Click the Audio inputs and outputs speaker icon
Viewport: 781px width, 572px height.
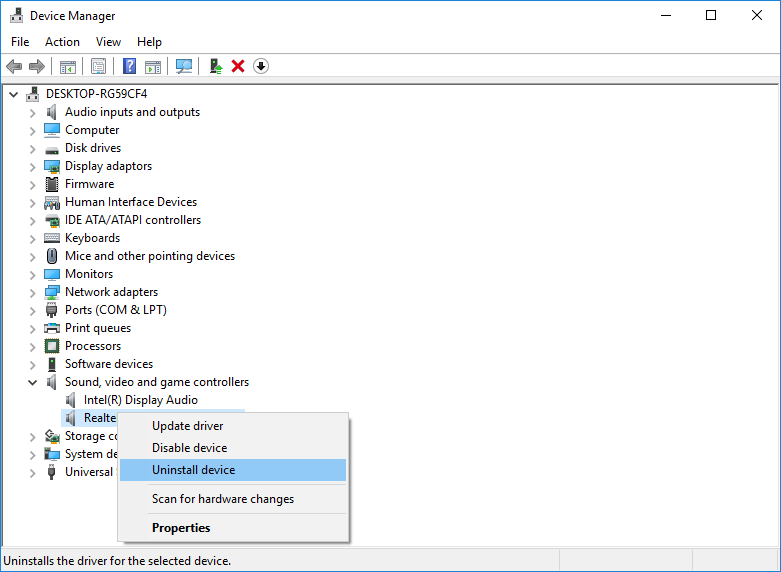click(x=51, y=112)
